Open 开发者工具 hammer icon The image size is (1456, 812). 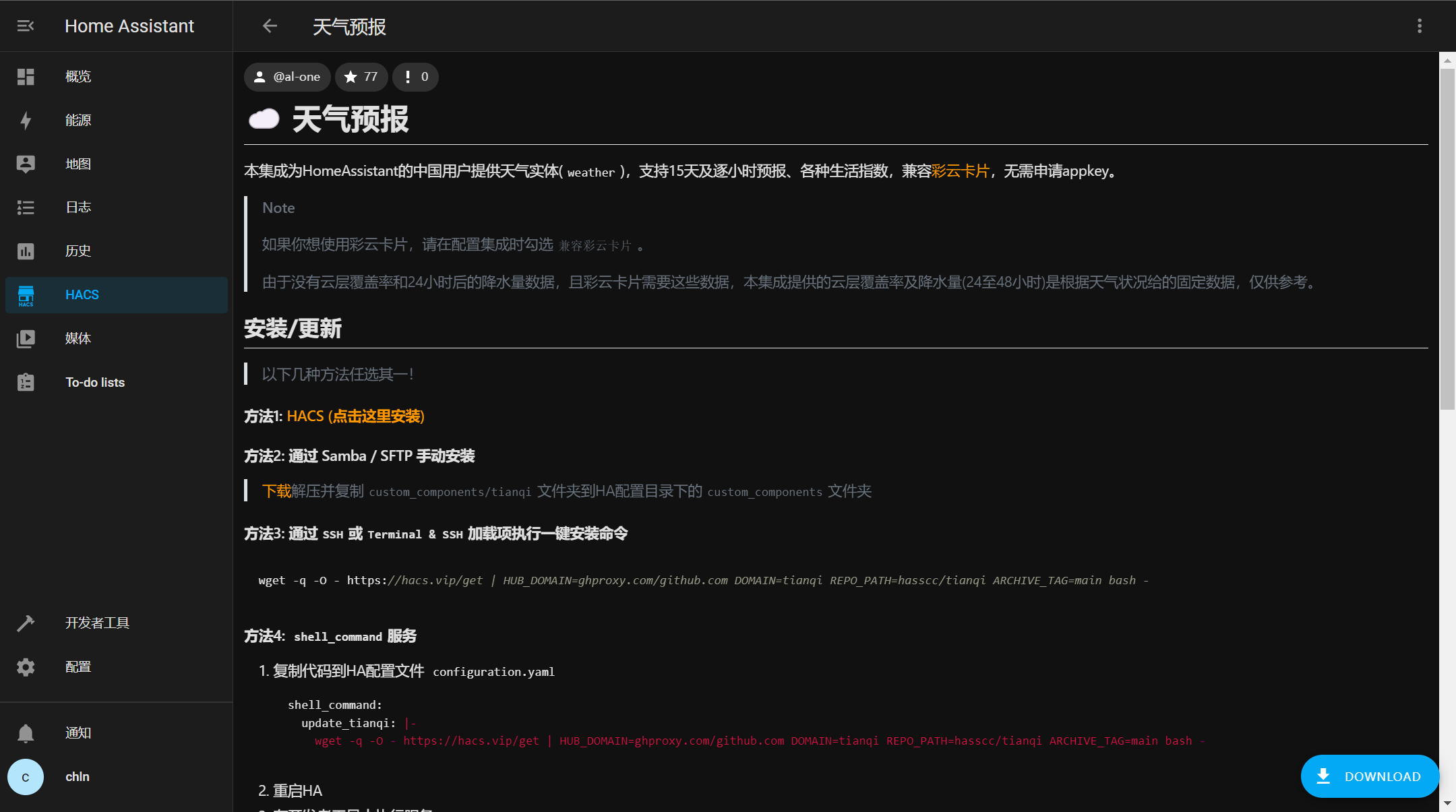click(26, 623)
